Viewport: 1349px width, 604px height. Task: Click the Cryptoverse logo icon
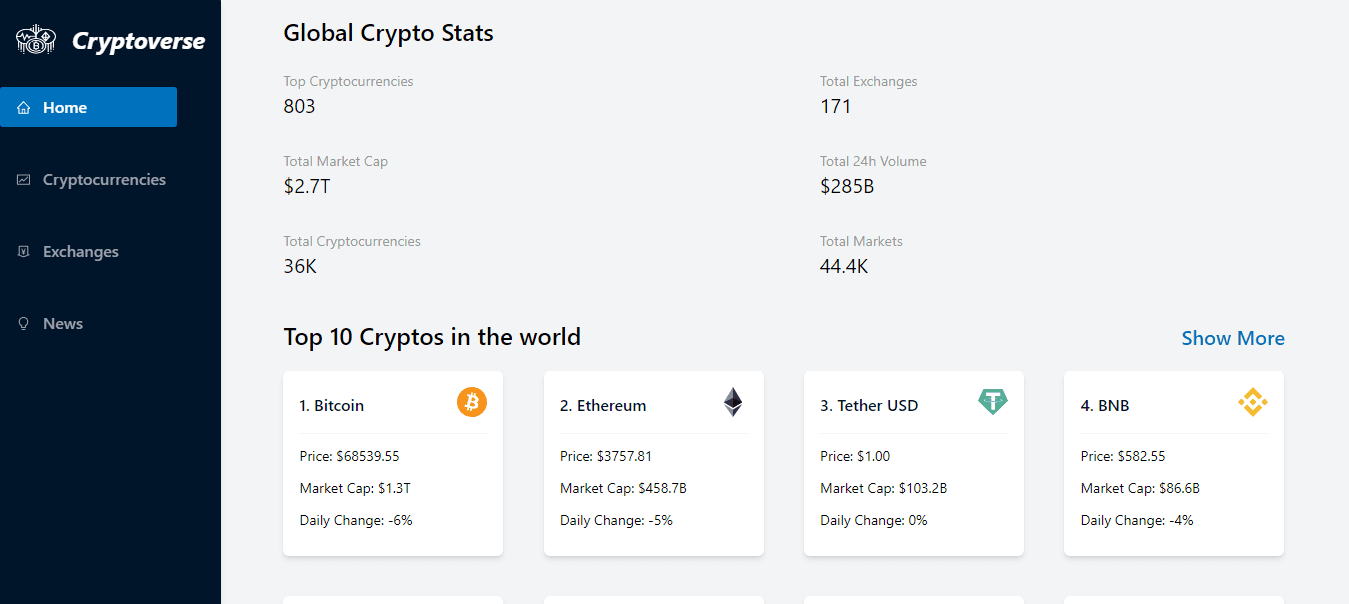coord(36,40)
